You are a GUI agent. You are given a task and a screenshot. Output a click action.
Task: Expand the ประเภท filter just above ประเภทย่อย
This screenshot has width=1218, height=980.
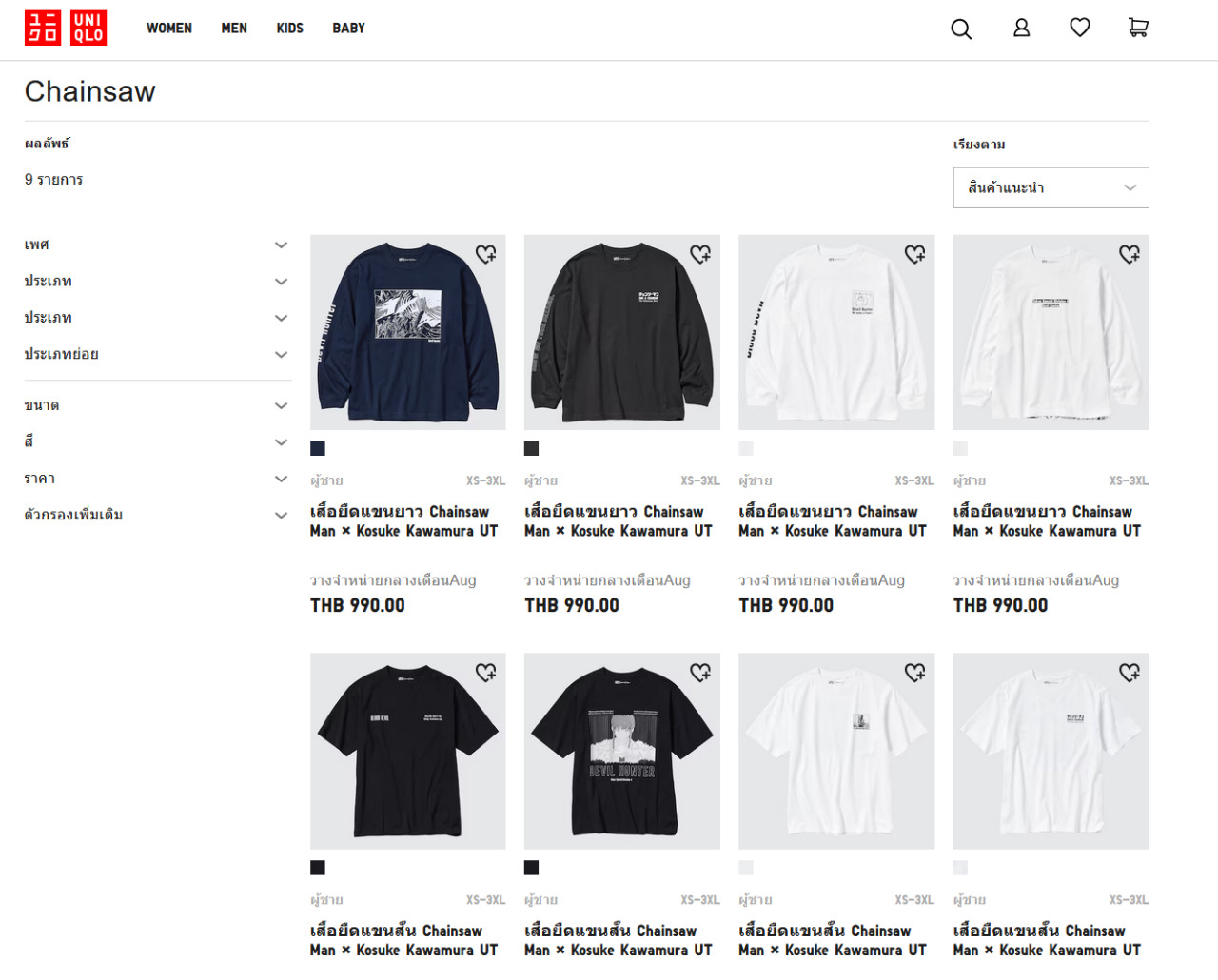coord(157,317)
